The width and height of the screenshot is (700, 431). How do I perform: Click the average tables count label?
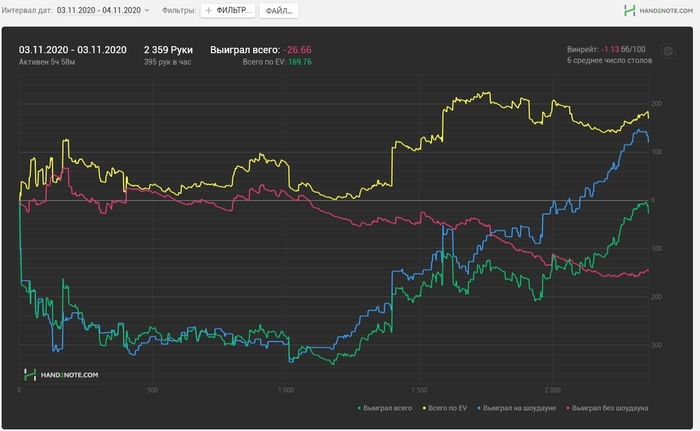[609, 60]
